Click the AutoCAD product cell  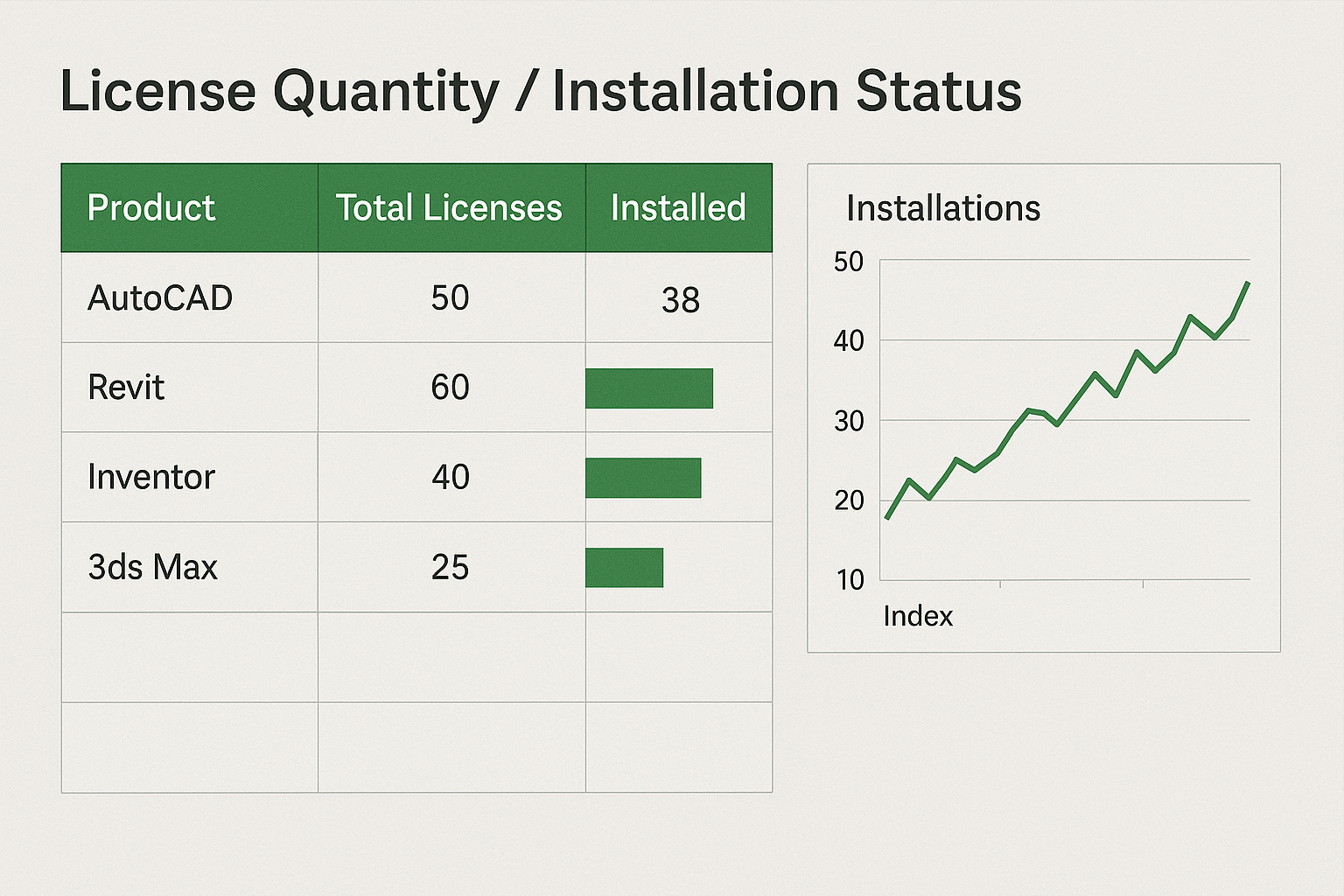[x=190, y=297]
